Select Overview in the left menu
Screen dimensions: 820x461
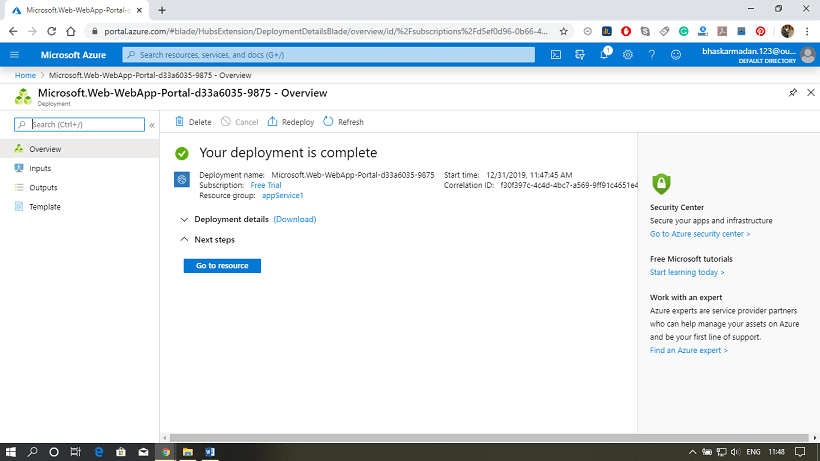tap(79, 149)
